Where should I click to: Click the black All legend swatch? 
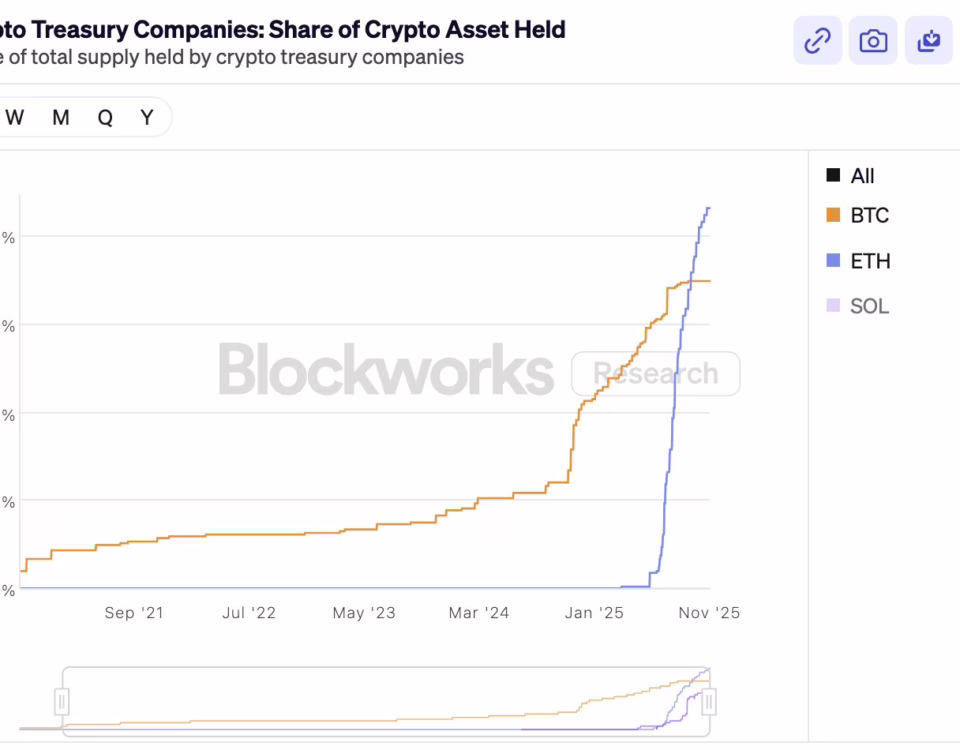click(833, 175)
